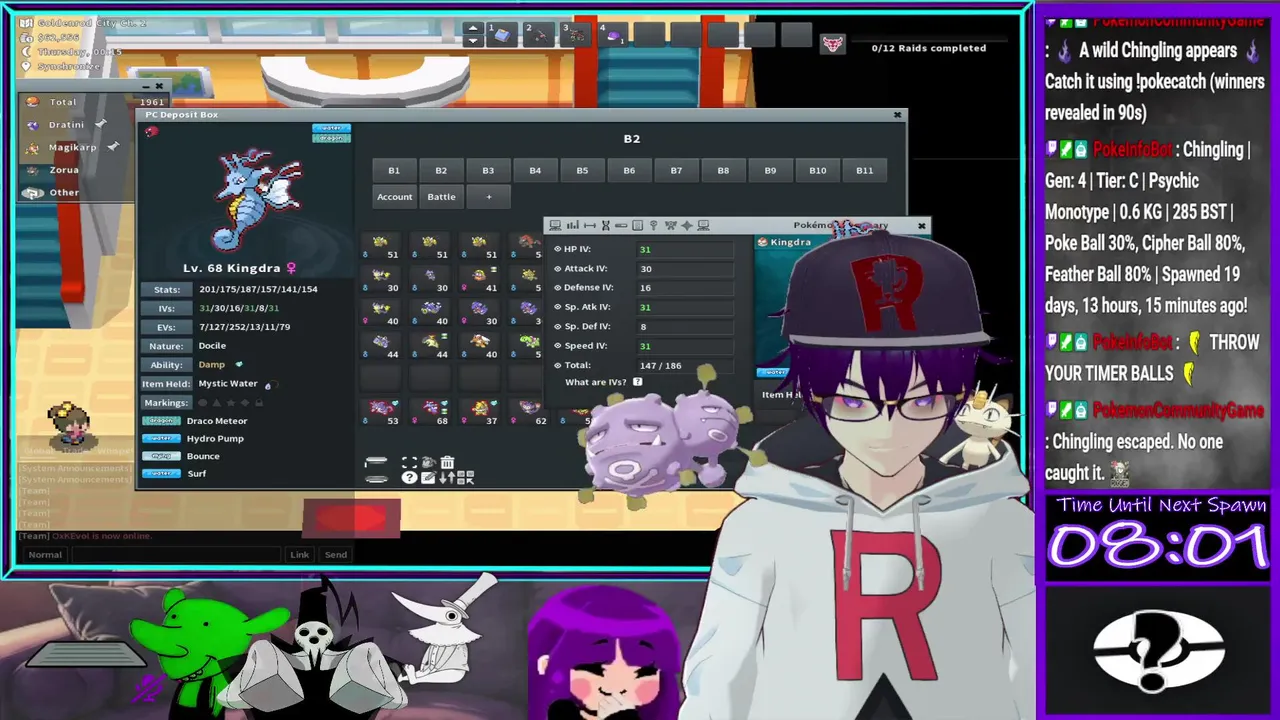Toggle the pin next to Dratini counter

tap(101, 124)
